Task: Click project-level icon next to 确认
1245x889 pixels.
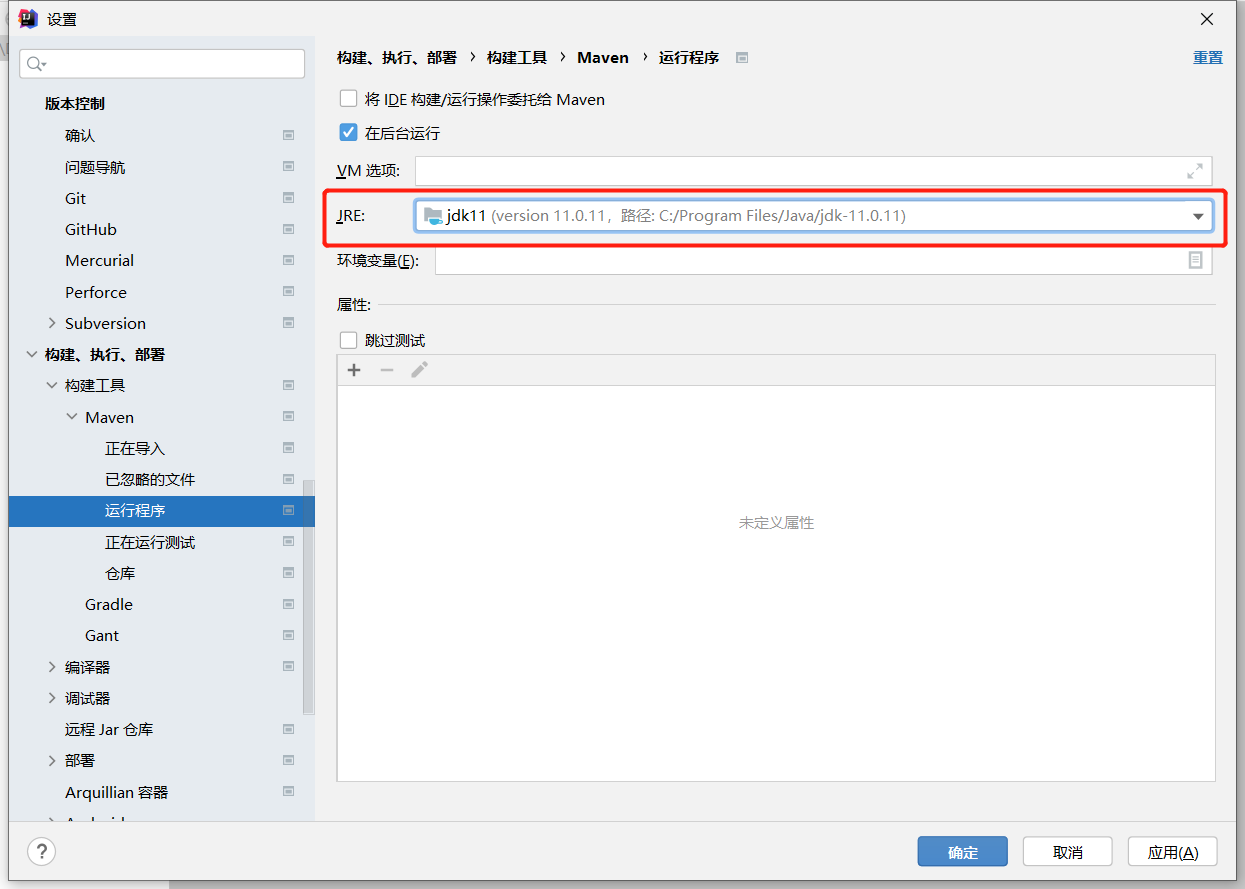Action: pyautogui.click(x=288, y=135)
